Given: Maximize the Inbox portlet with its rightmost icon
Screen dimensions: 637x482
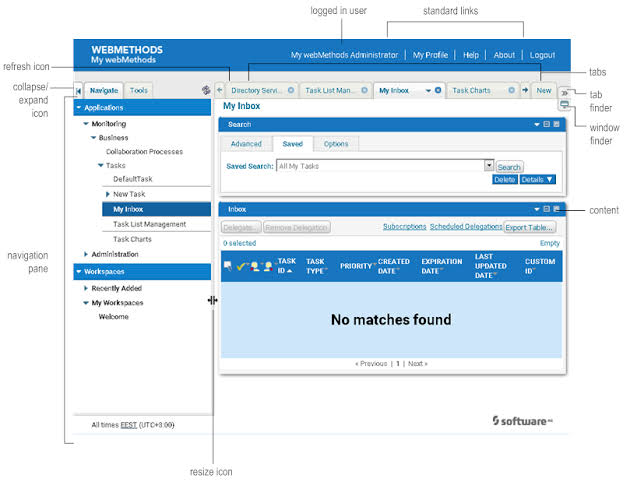Looking at the screenshot, I should pos(556,209).
